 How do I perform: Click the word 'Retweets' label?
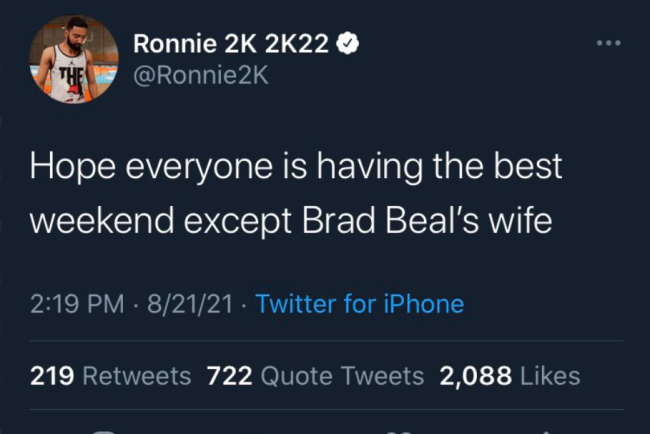pos(135,376)
